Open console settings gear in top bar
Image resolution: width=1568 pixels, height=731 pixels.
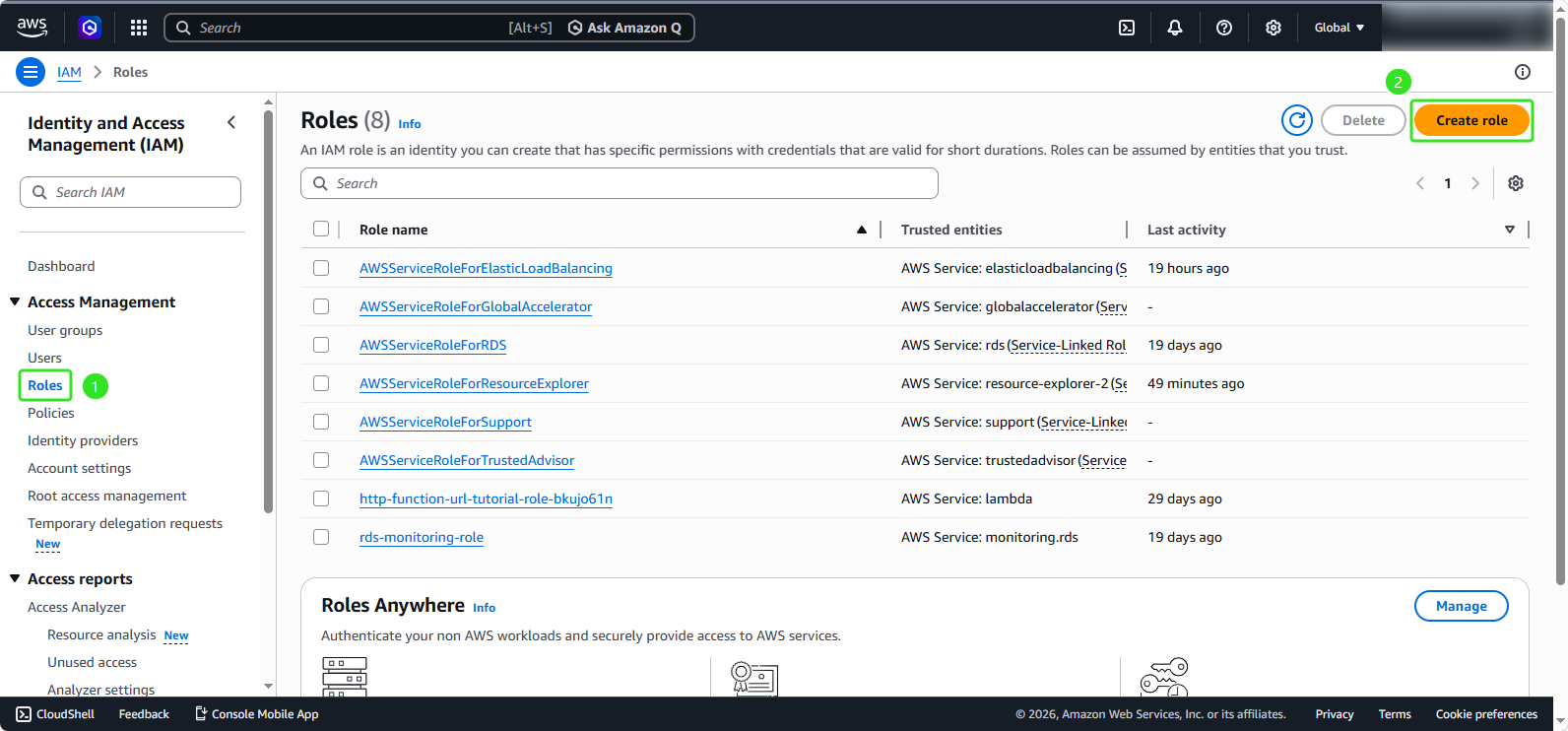click(1274, 28)
